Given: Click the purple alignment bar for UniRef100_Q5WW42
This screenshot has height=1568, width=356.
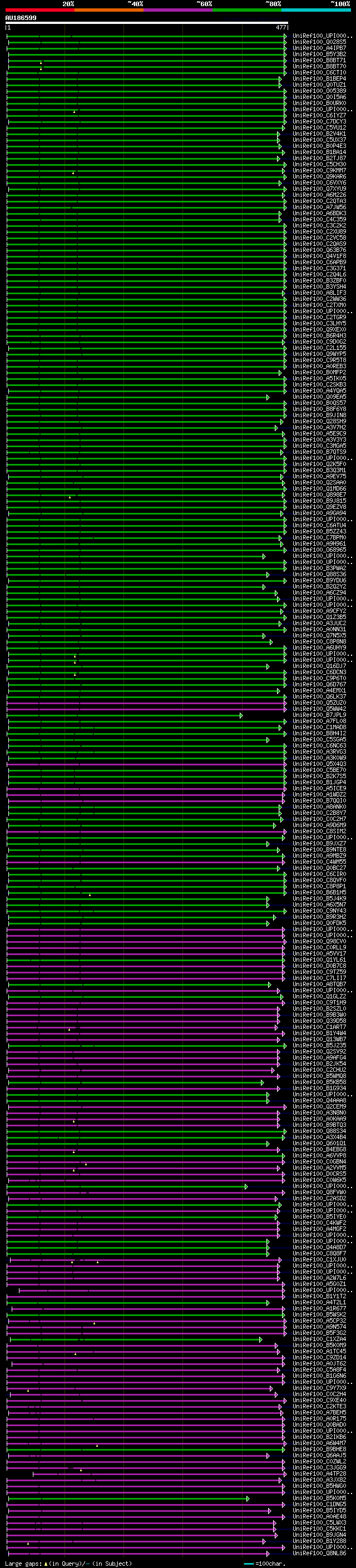Looking at the screenshot, I should tap(146, 709).
